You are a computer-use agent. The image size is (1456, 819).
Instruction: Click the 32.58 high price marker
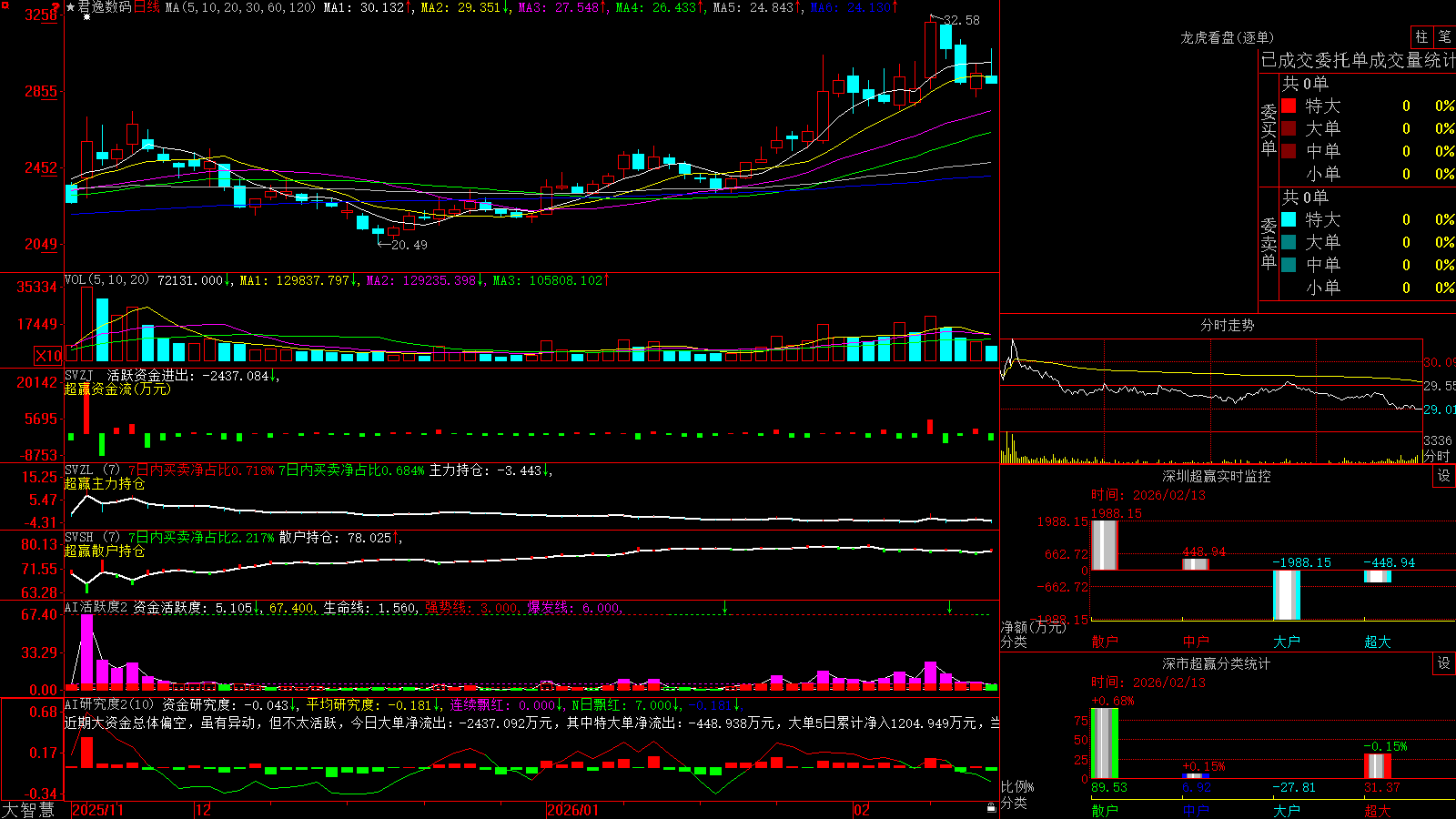[x=962, y=20]
